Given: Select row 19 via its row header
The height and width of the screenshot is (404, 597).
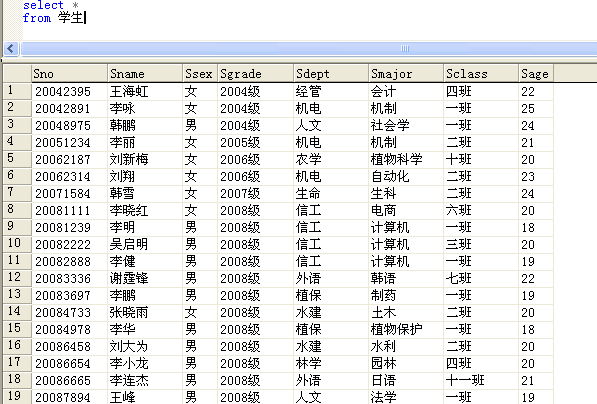Looking at the screenshot, I should coord(17,397).
